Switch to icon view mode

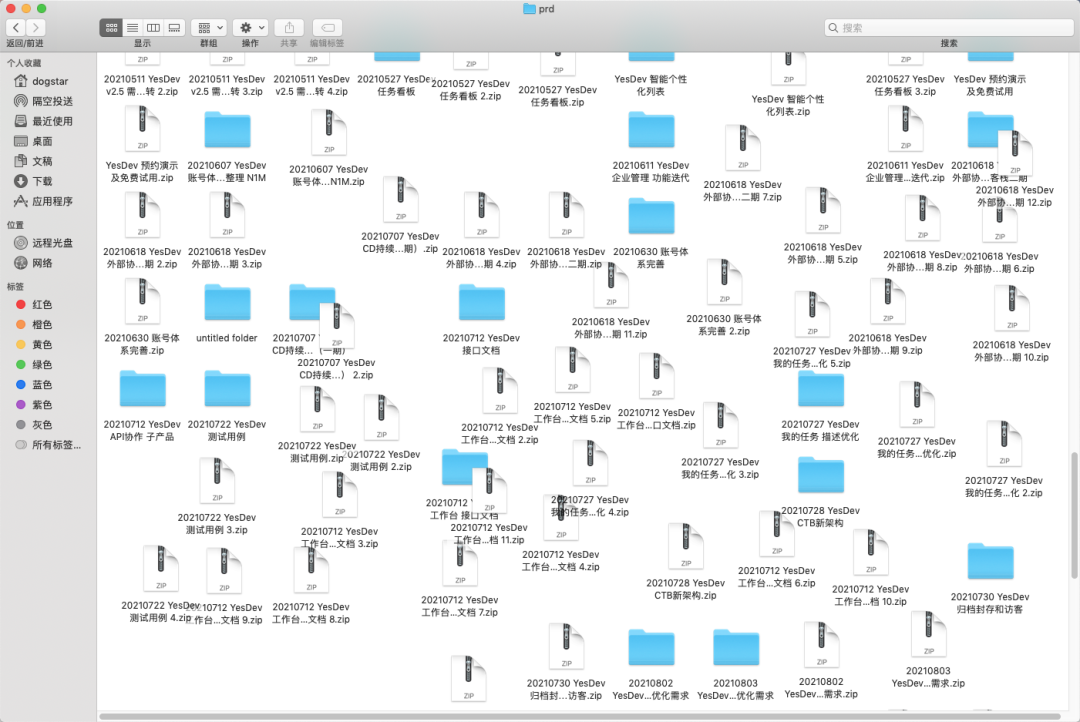click(x=111, y=28)
